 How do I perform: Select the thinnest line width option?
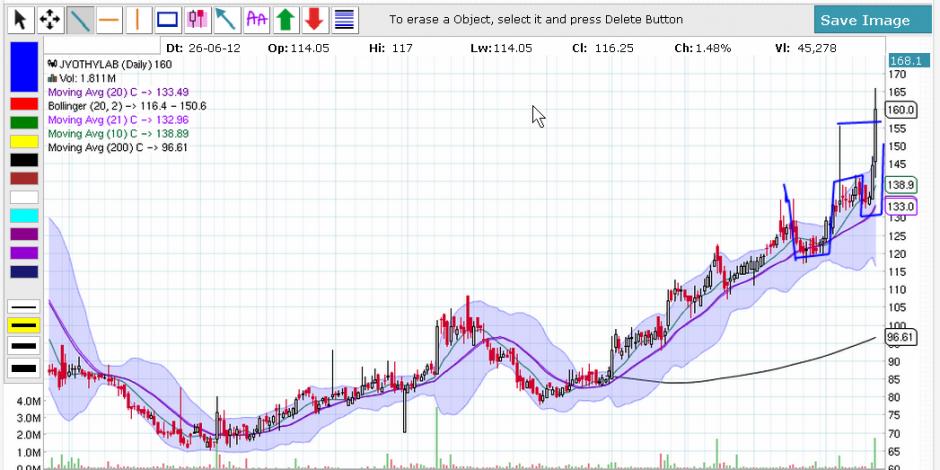tap(24, 307)
